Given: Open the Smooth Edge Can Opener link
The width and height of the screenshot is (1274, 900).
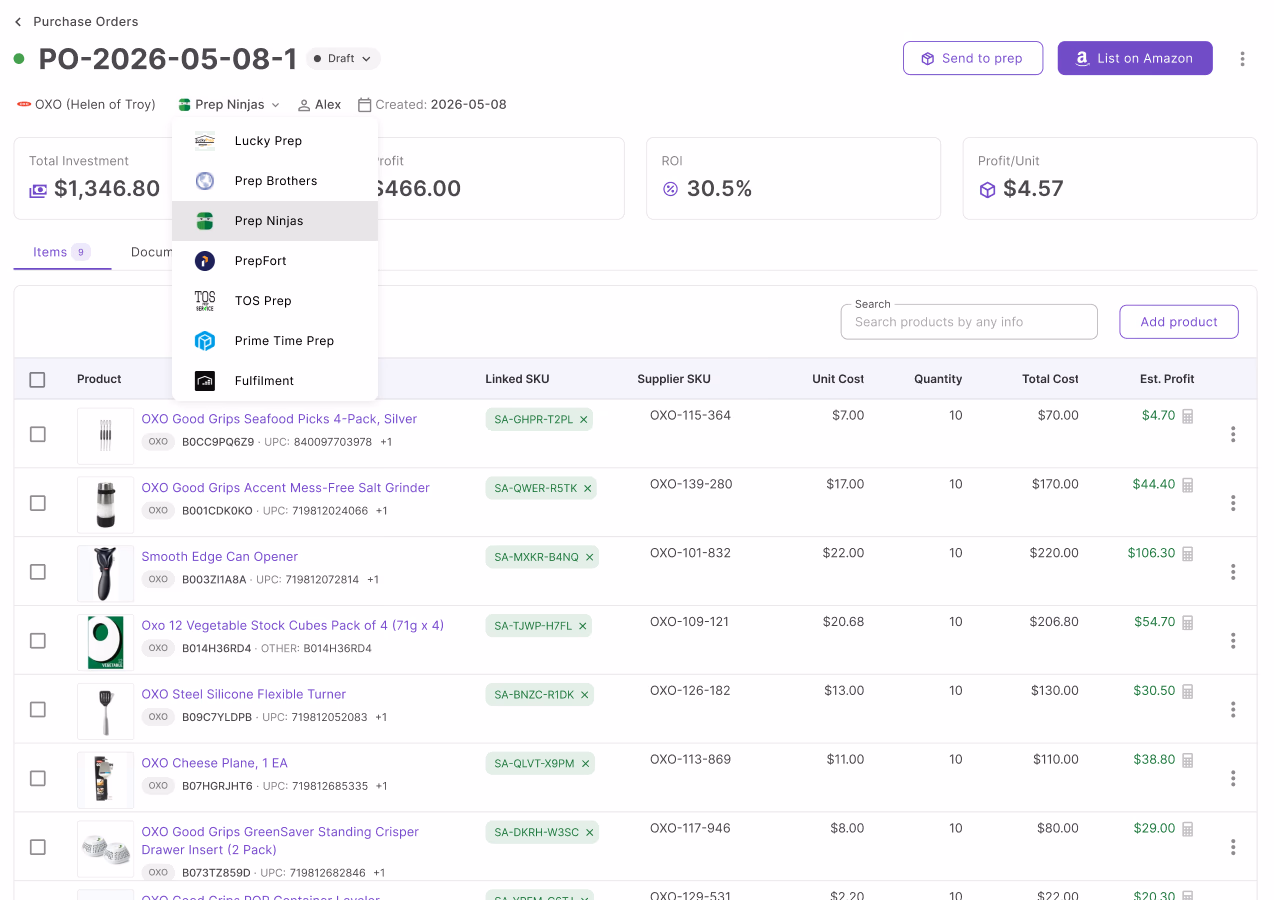Looking at the screenshot, I should click(220, 557).
